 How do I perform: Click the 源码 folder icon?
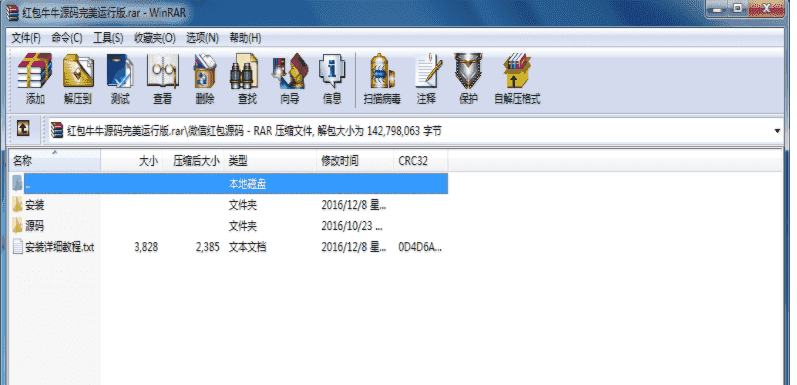18,225
